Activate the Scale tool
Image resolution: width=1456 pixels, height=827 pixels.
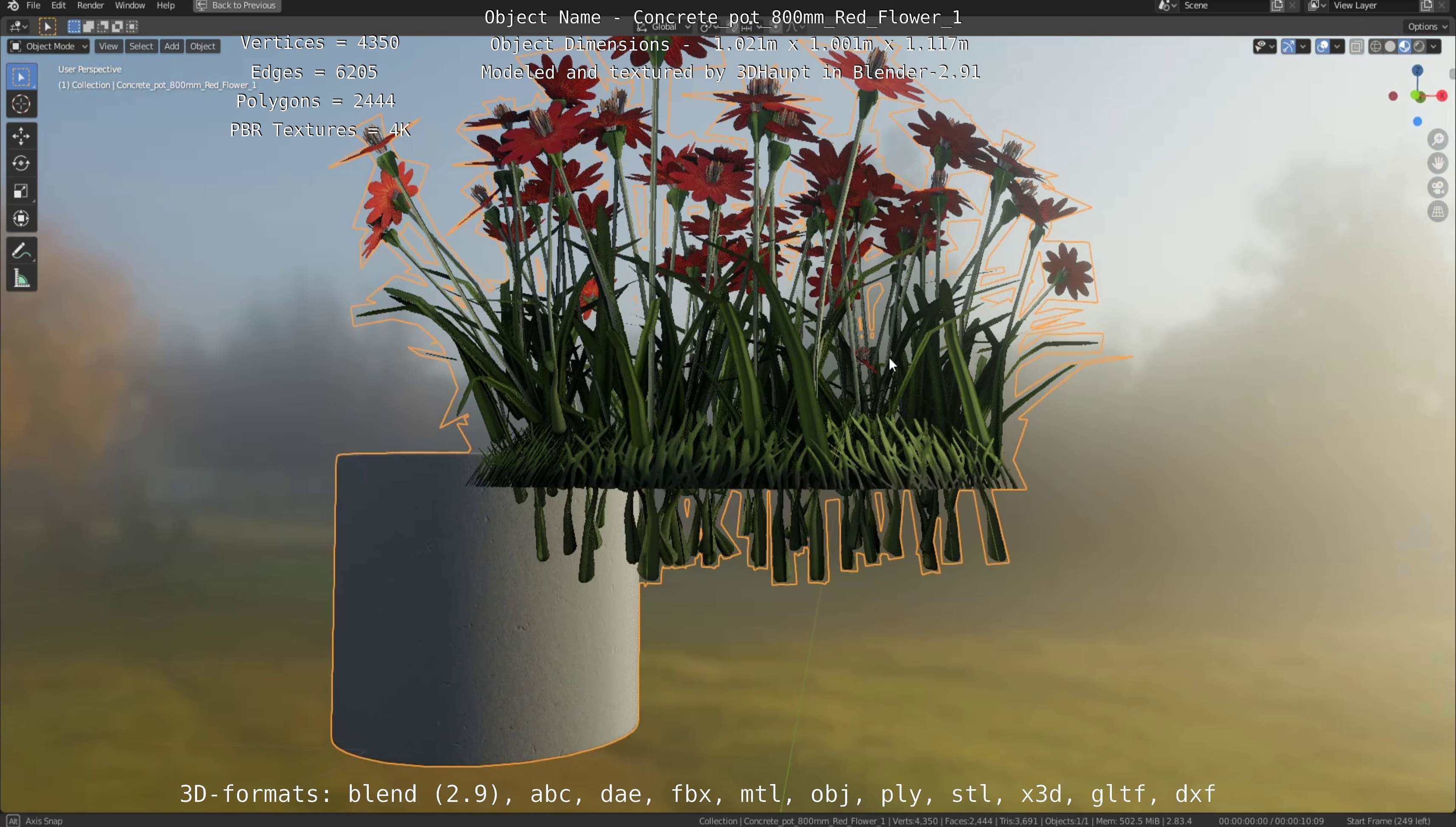[22, 191]
